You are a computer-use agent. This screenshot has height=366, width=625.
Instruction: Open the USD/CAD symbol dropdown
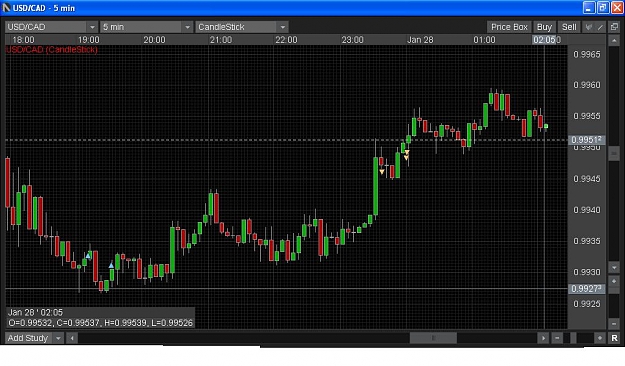coord(51,27)
